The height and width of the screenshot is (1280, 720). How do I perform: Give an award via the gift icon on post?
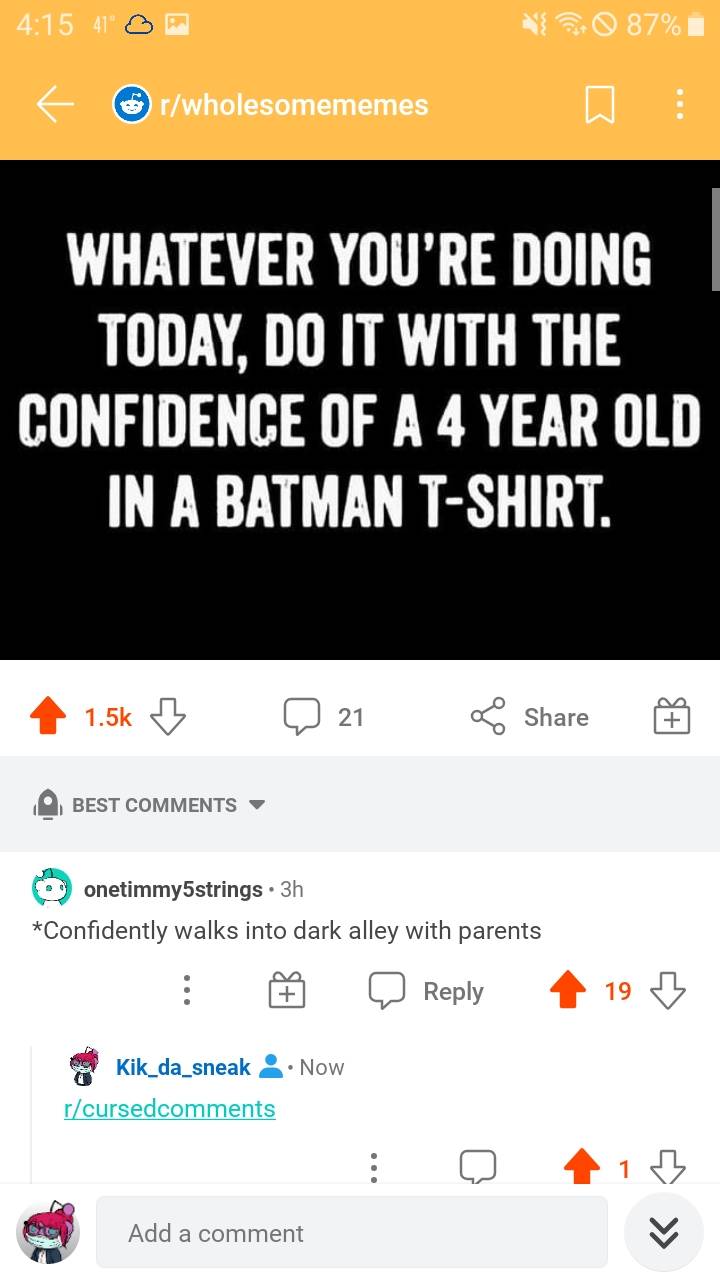click(x=671, y=716)
